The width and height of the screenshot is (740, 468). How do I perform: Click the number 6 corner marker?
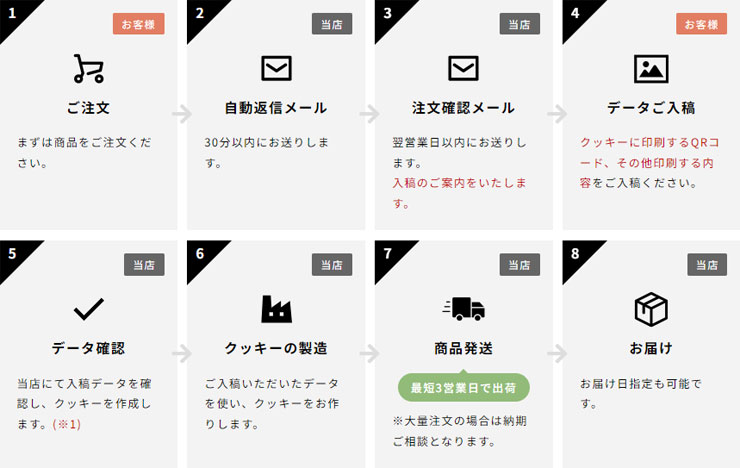click(x=201, y=254)
